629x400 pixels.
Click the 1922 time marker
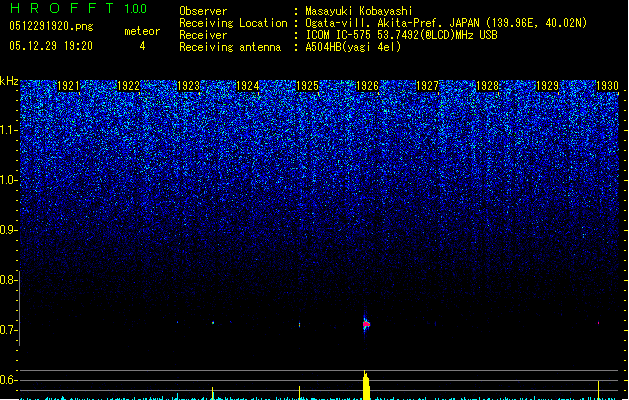[128, 85]
